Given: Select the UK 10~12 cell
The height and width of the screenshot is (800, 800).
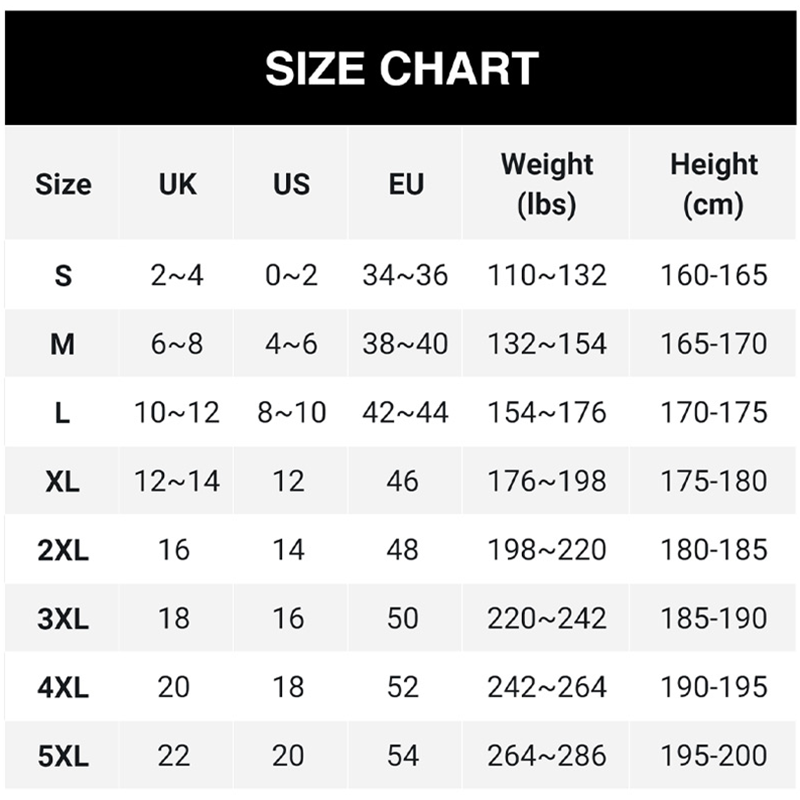Looking at the screenshot, I should [x=177, y=412].
